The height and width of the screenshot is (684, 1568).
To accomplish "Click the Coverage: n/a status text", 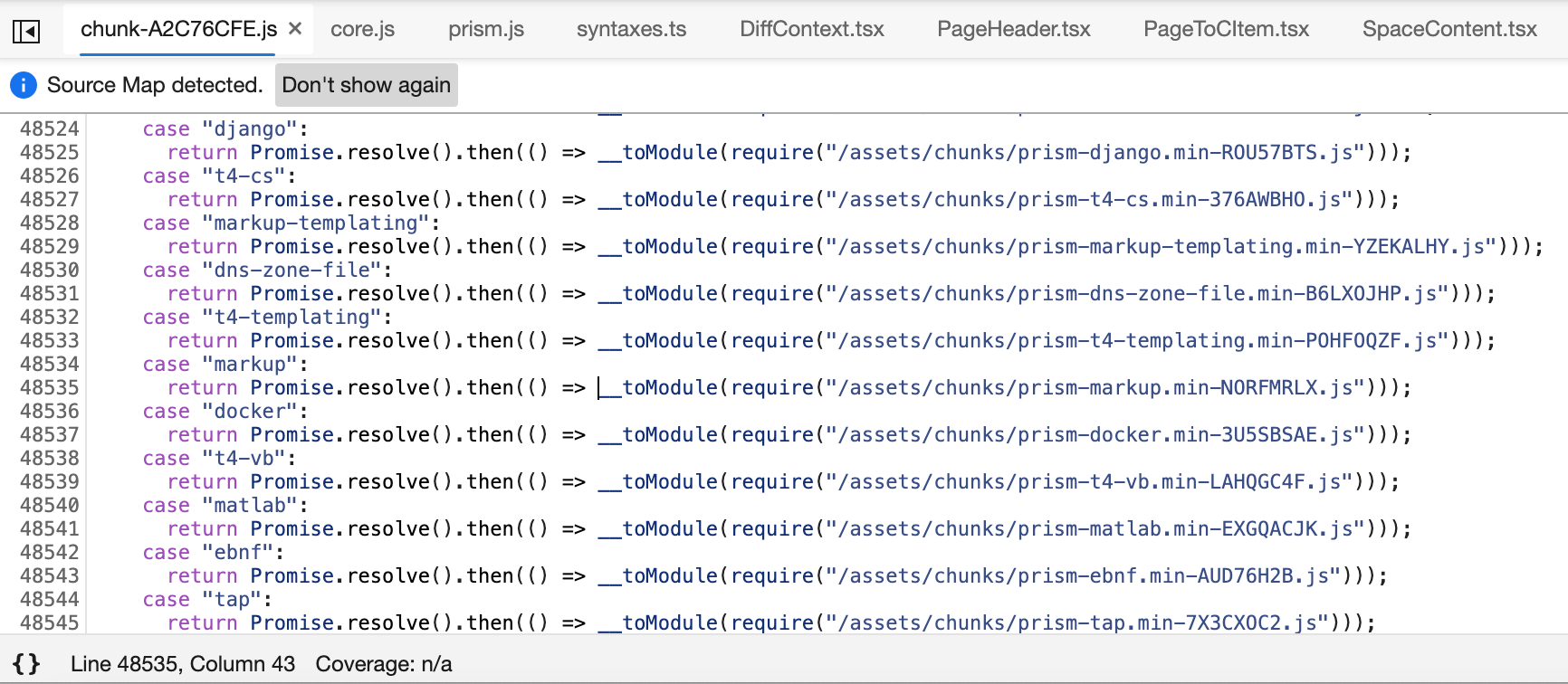I will (384, 664).
